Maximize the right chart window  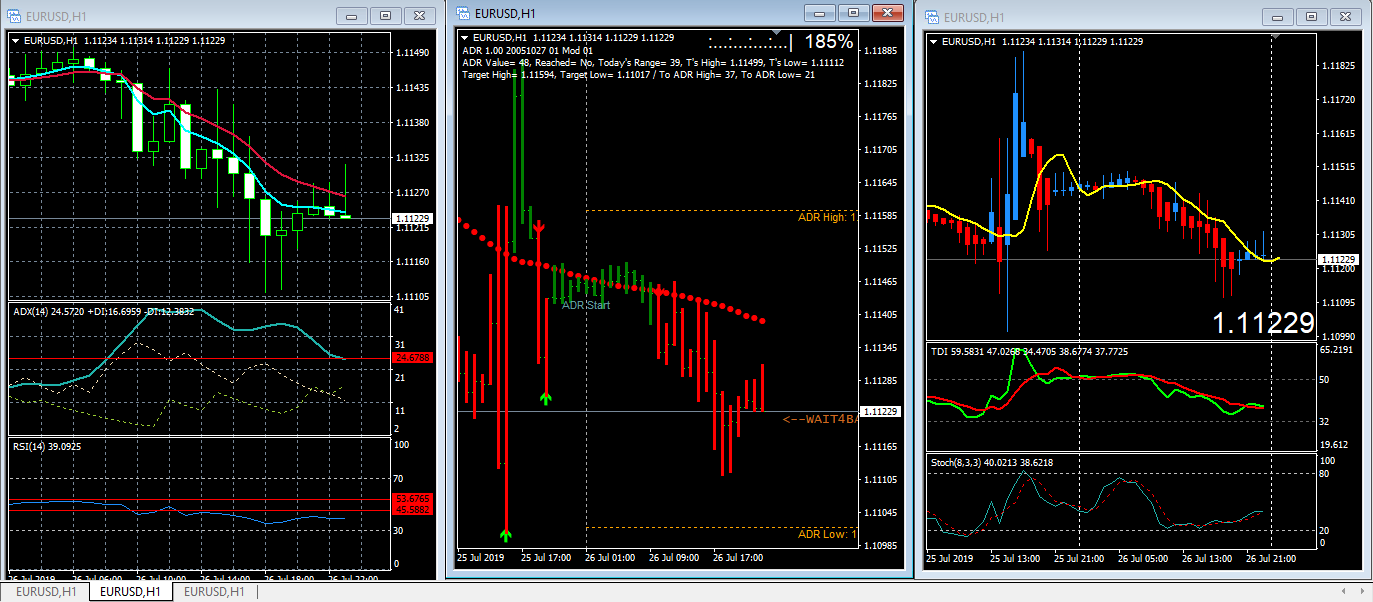[1311, 16]
